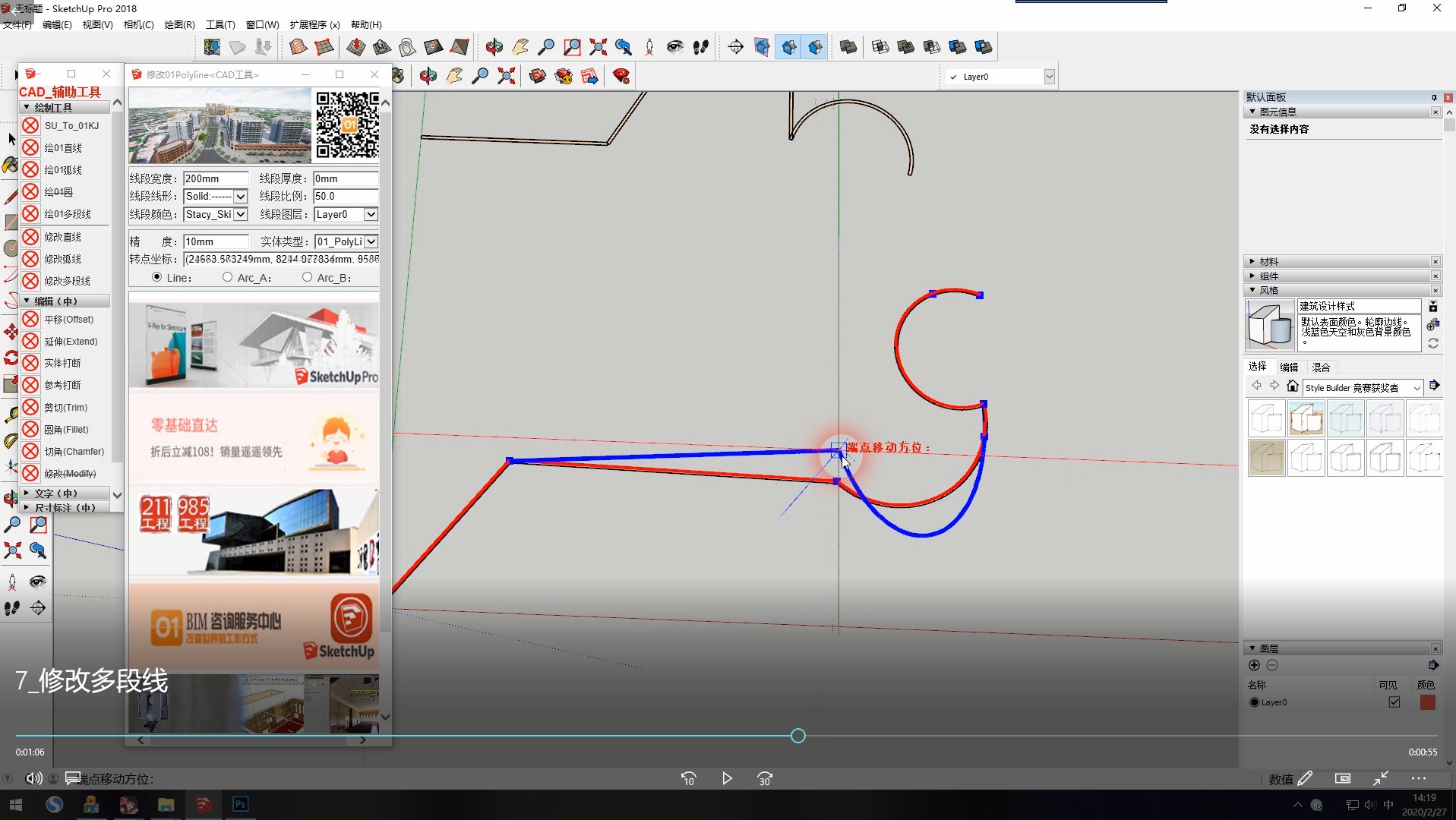This screenshot has height=820, width=1456.
Task: Click the 精度 10mm input field
Action: 216,242
